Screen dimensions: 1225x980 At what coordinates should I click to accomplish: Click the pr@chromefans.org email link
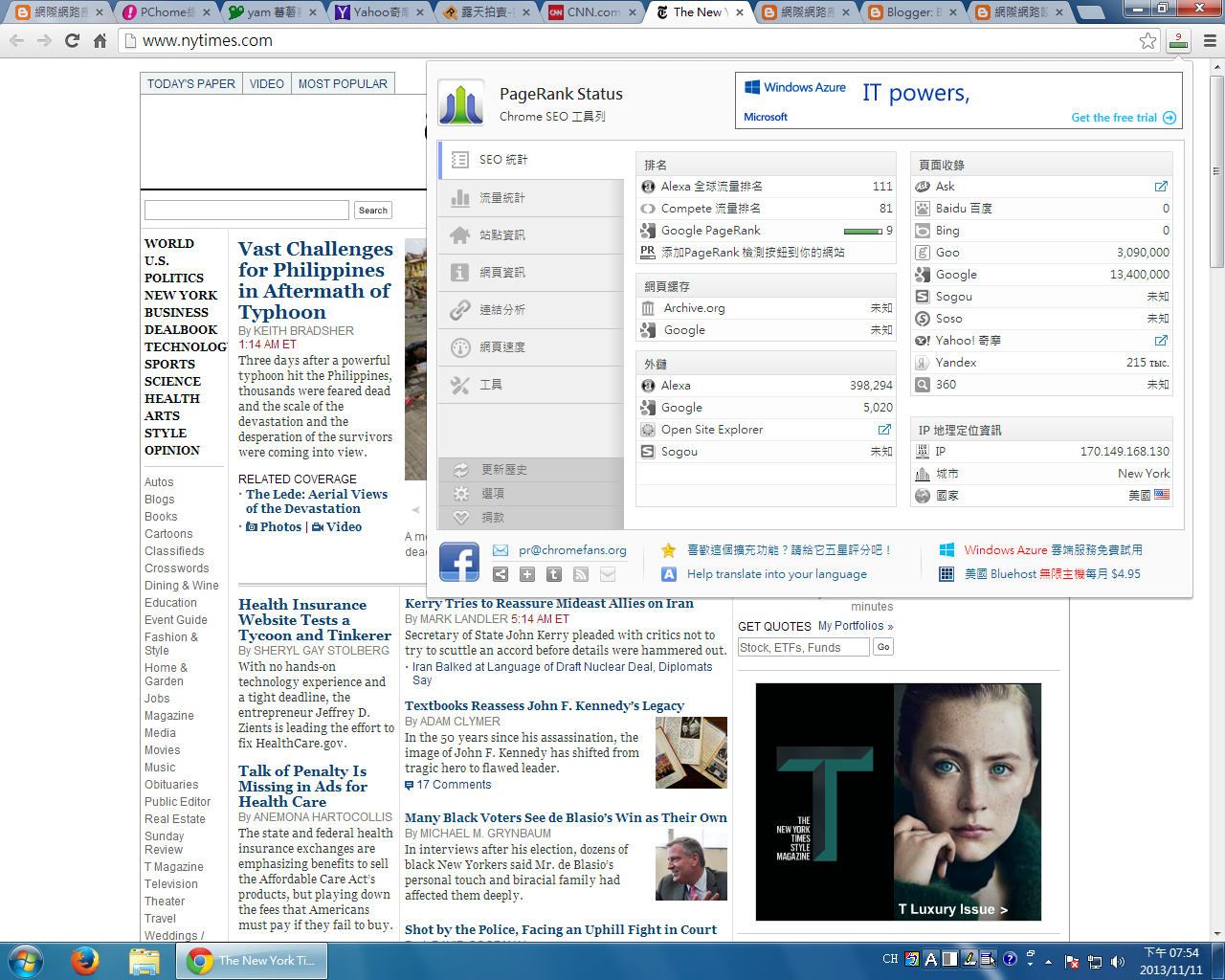pyautogui.click(x=572, y=550)
